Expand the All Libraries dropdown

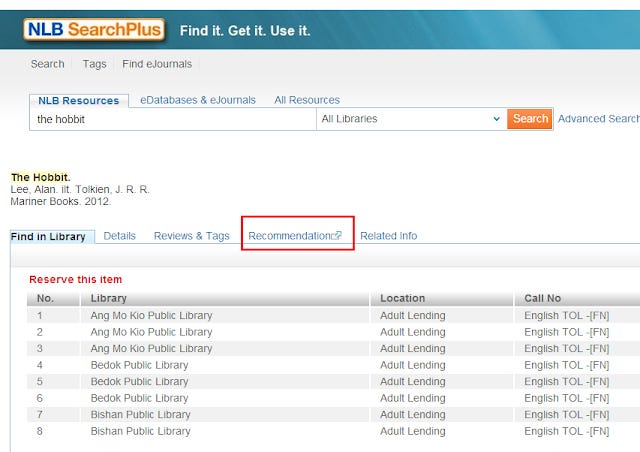pyautogui.click(x=411, y=119)
